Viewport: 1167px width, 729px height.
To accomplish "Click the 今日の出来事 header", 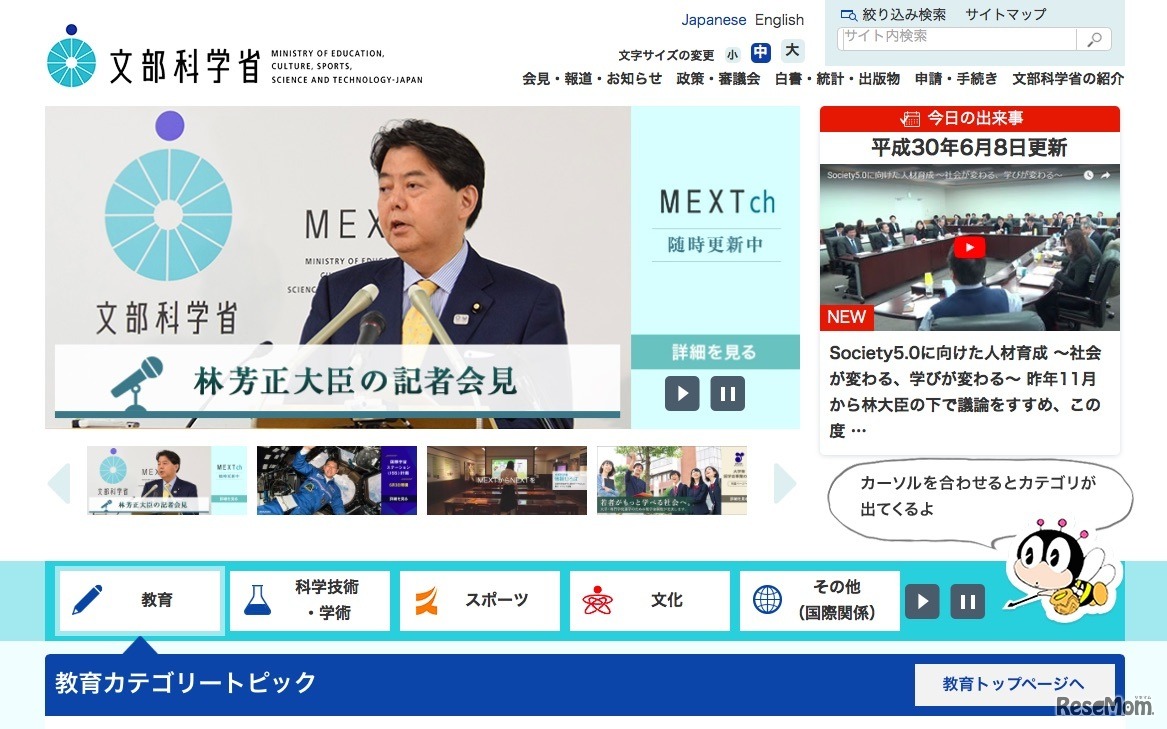I will pos(970,118).
